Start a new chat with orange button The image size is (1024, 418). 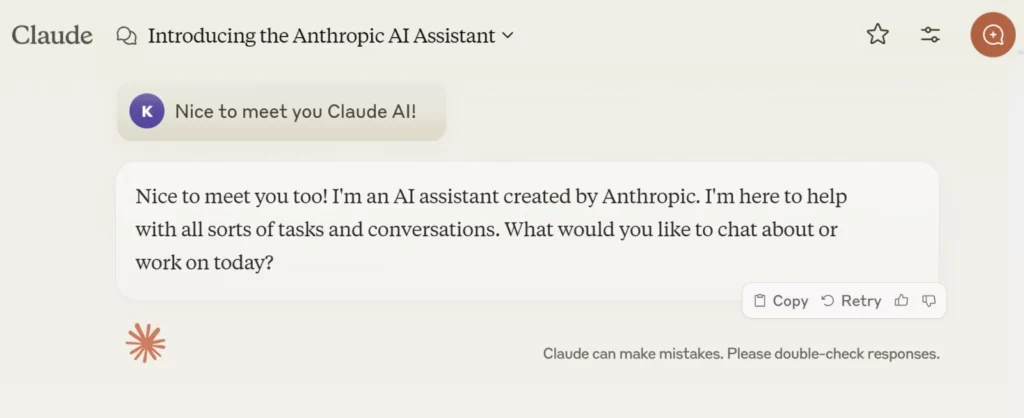[x=992, y=35]
